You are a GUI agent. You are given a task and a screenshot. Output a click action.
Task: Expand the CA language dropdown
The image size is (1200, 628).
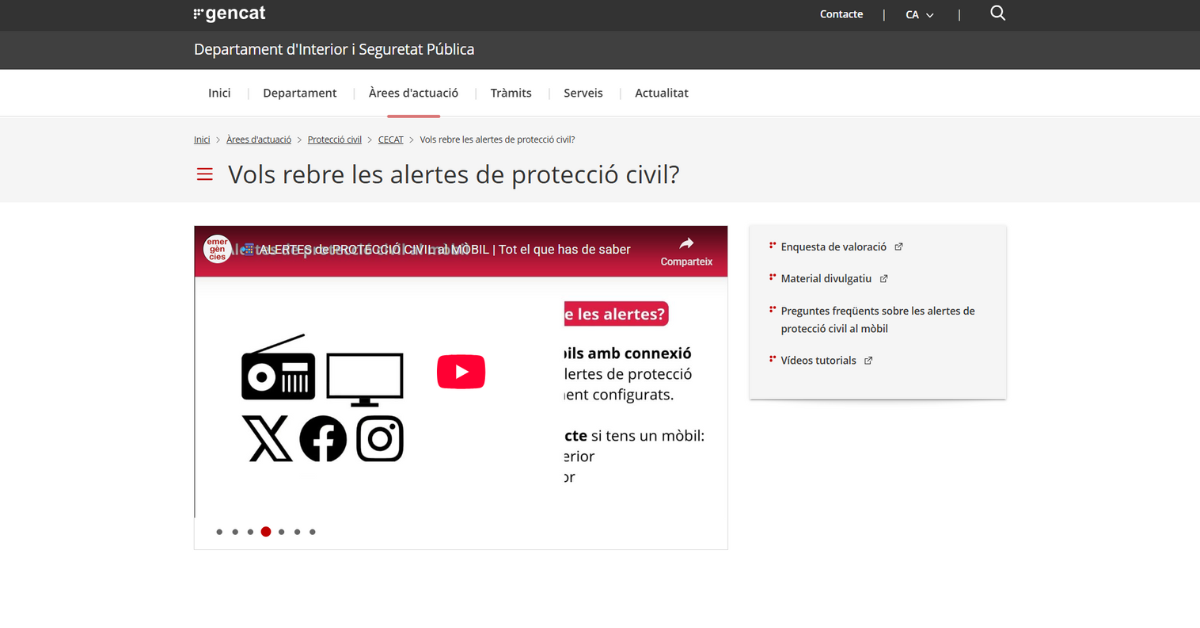coord(918,15)
